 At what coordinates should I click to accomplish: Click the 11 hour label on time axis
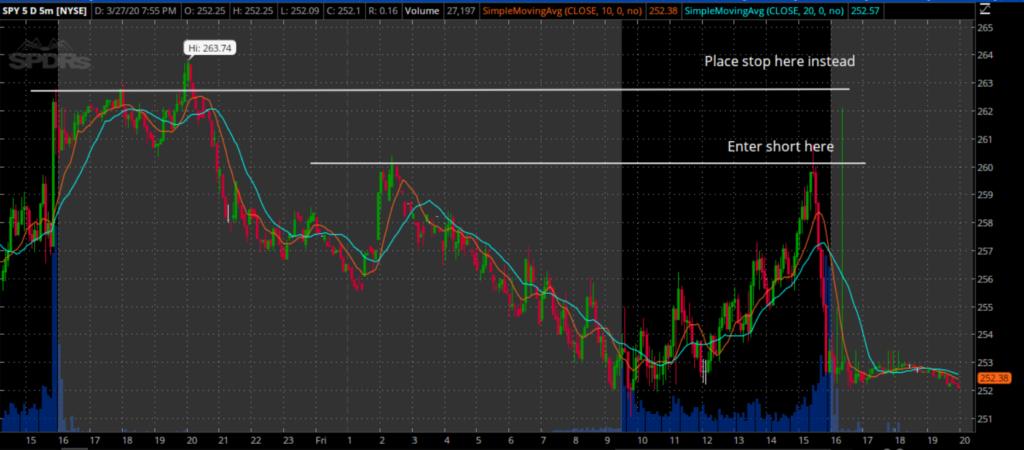pyautogui.click(x=674, y=441)
